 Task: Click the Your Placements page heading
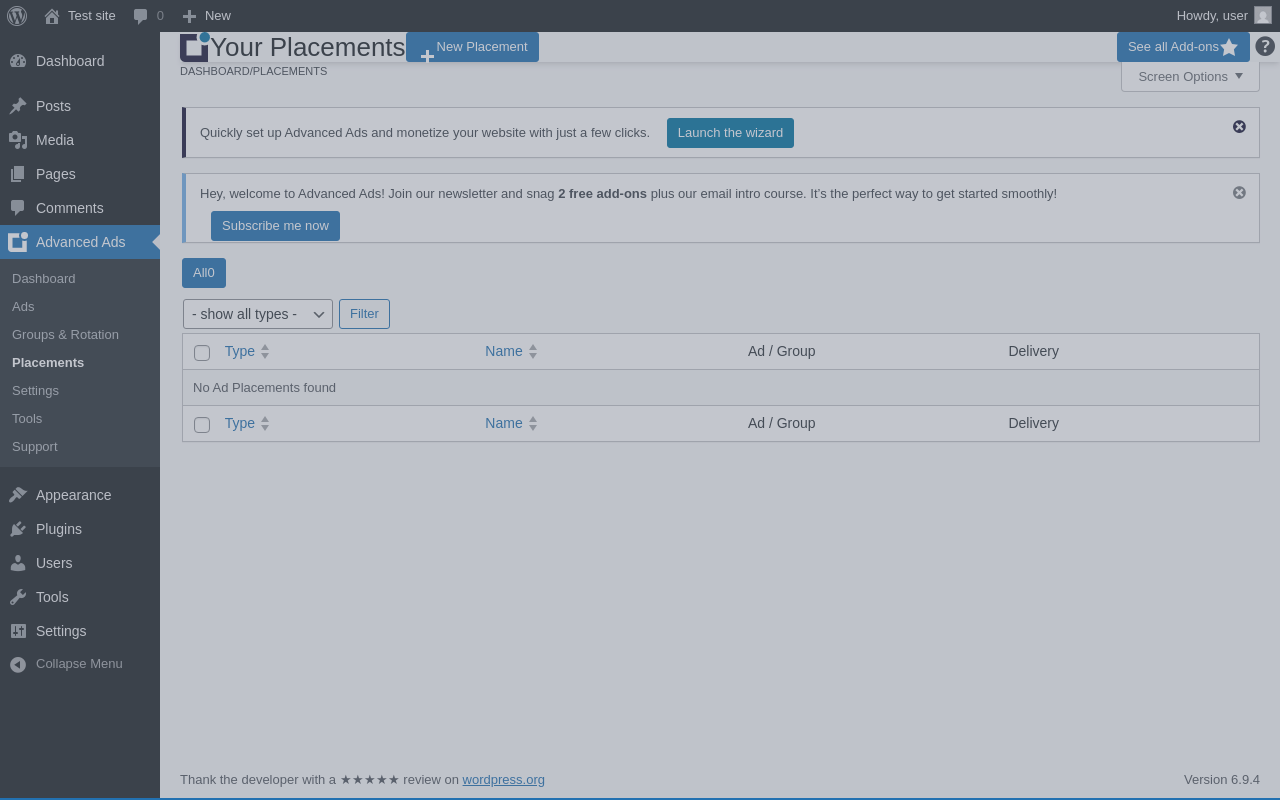[x=307, y=47]
